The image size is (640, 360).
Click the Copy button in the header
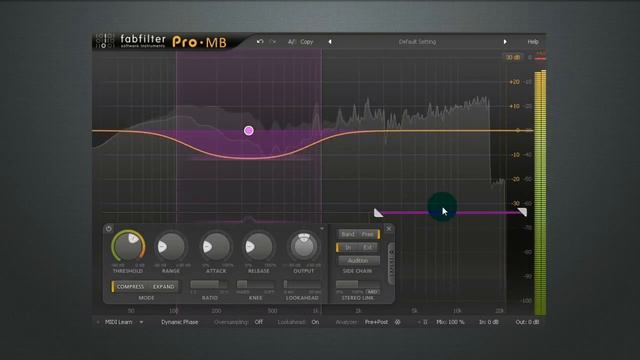[x=307, y=42]
